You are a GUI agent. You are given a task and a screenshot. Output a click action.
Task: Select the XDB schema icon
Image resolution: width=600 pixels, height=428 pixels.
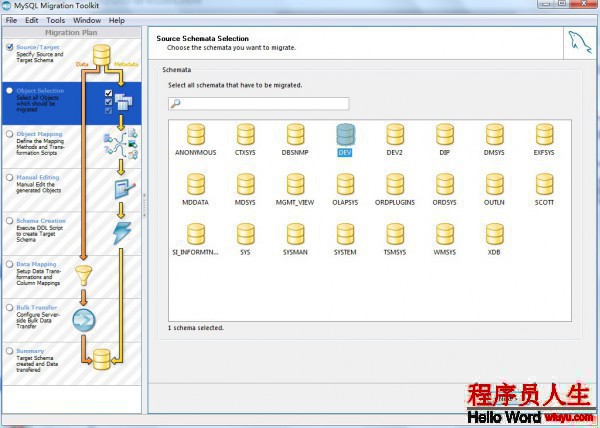[494, 234]
